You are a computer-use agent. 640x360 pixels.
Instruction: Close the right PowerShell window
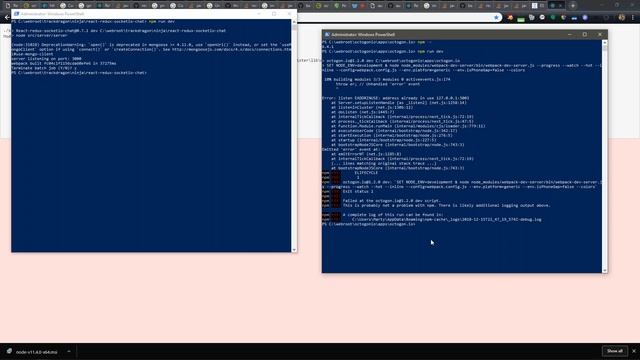[x=600, y=35]
